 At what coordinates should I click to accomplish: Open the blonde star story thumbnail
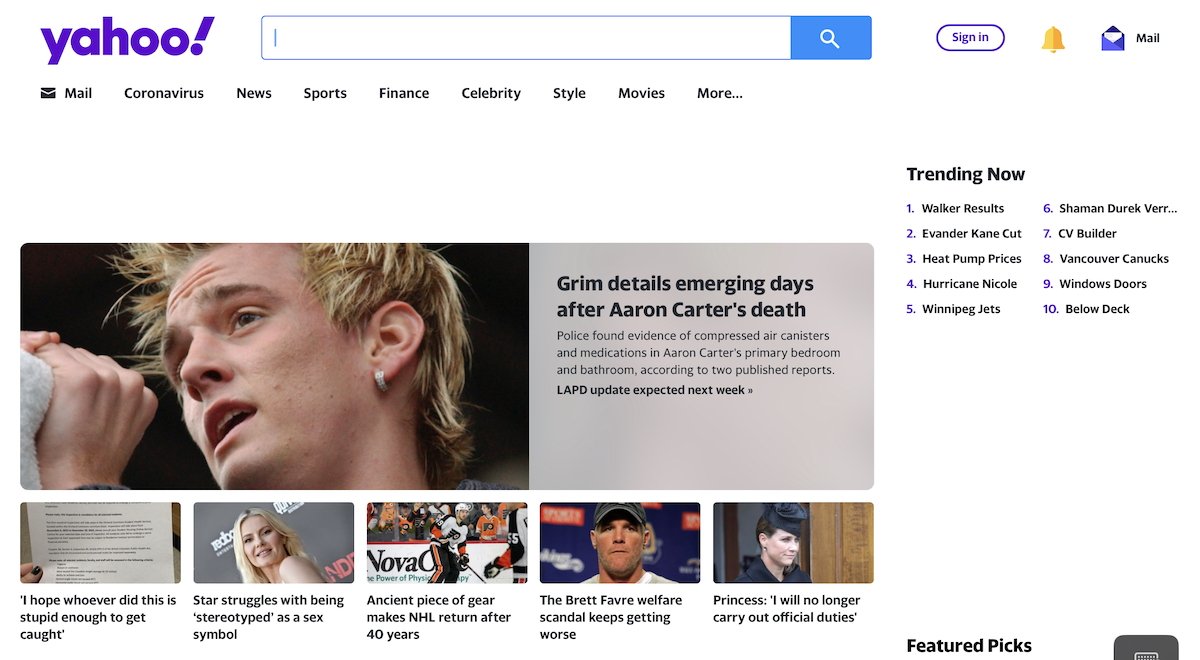pyautogui.click(x=273, y=543)
